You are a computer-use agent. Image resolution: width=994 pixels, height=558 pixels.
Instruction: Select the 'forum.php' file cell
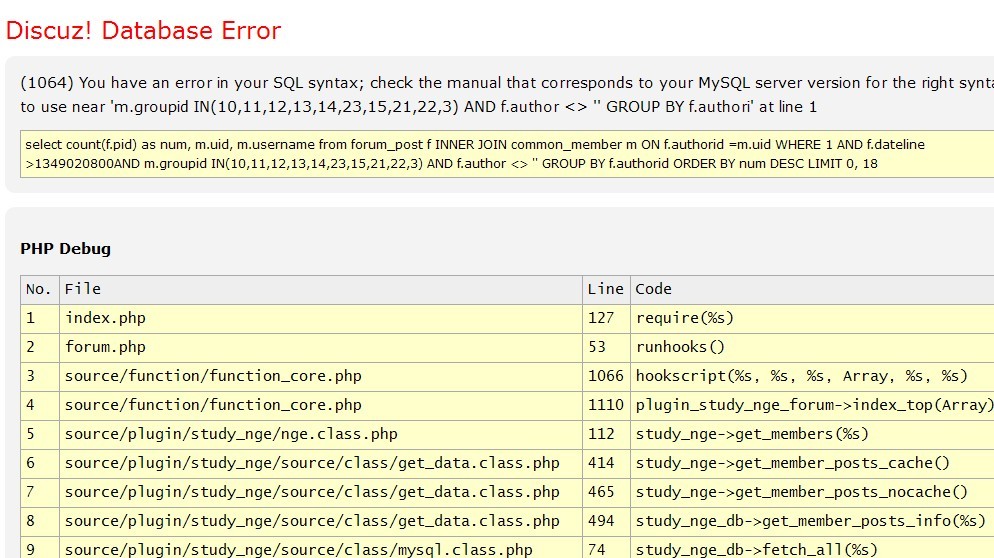(x=321, y=348)
